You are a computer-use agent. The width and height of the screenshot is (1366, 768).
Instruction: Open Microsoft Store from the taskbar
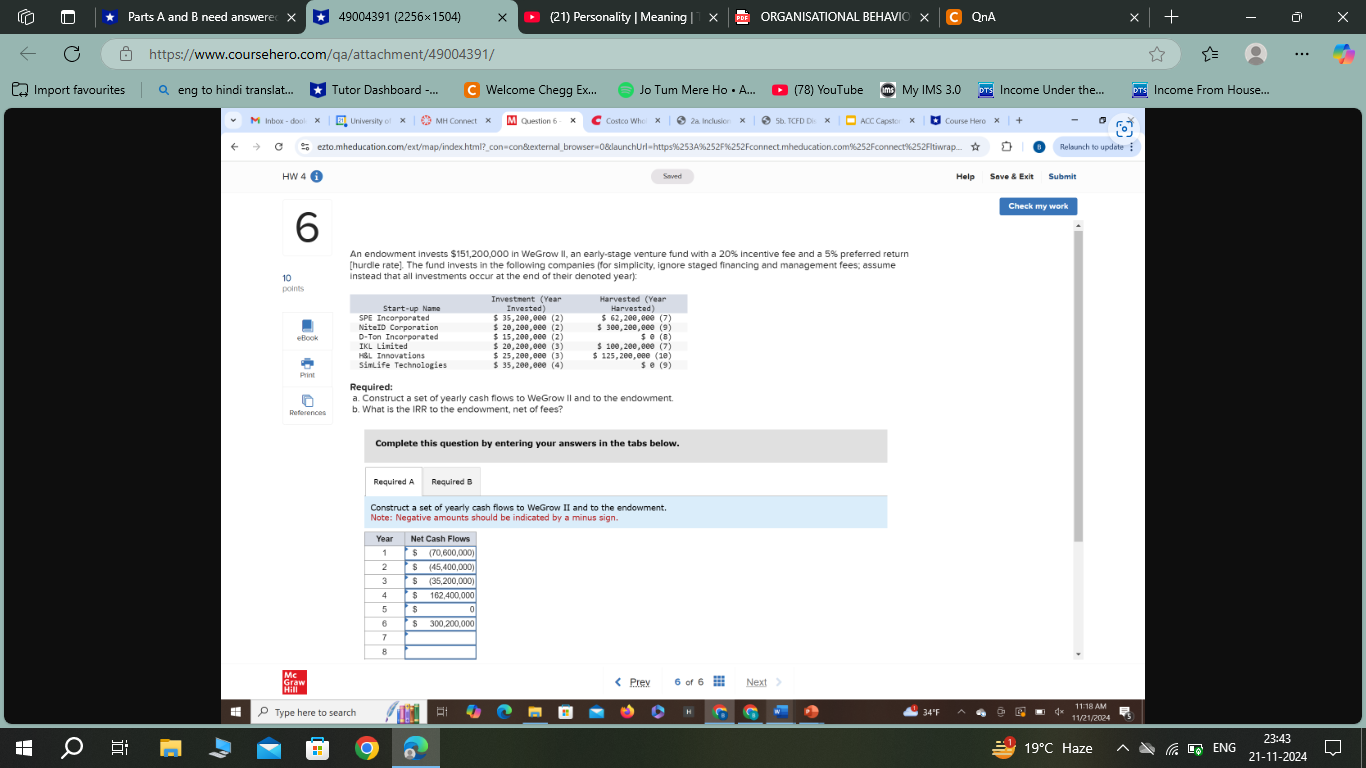click(x=317, y=747)
